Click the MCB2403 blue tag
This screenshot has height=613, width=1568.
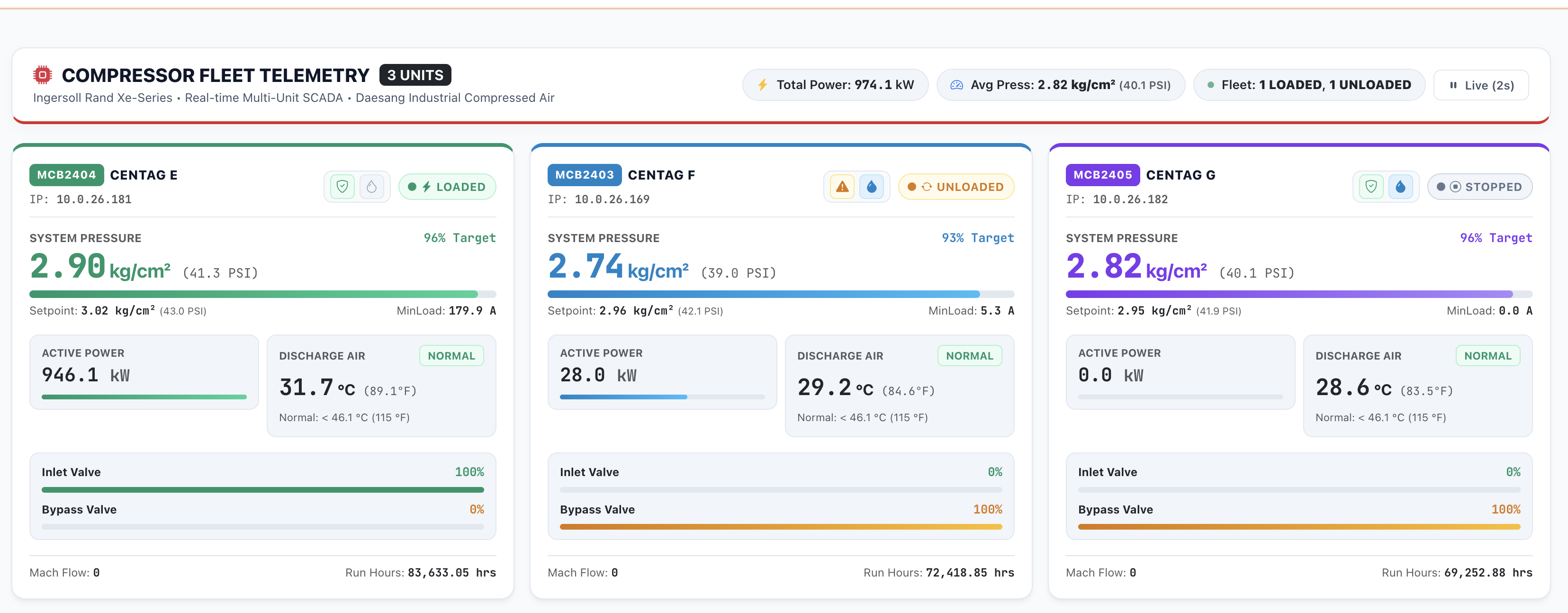pos(585,175)
